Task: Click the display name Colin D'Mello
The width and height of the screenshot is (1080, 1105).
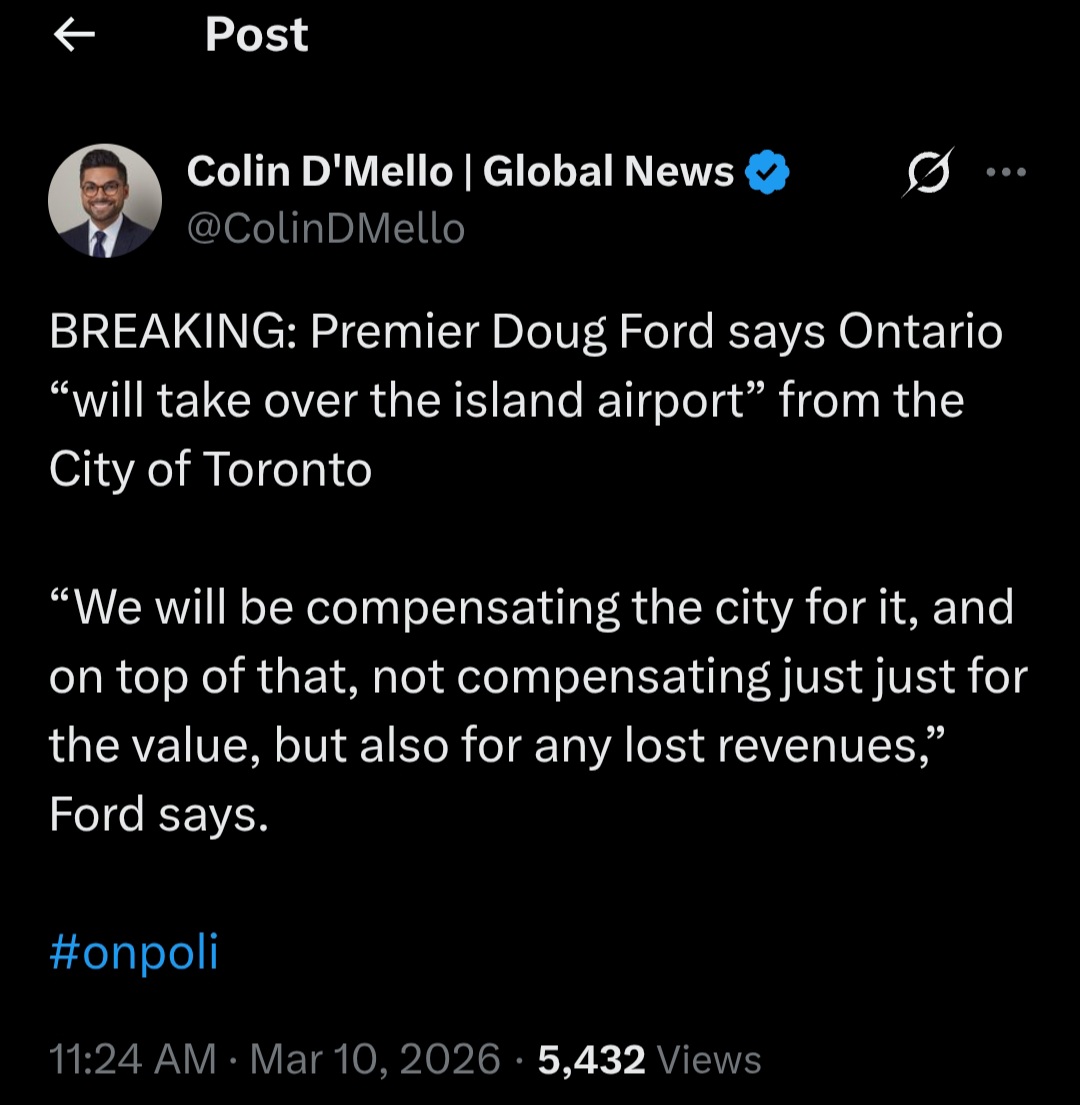Action: click(x=320, y=173)
